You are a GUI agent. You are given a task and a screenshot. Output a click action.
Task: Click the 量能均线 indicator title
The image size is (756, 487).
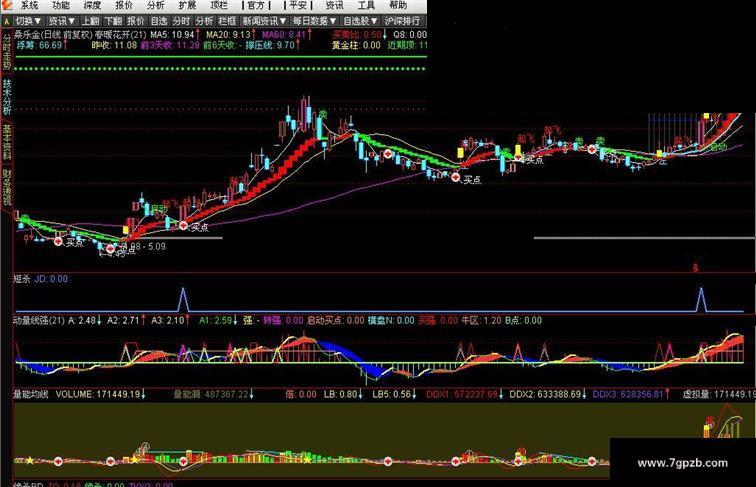click(30, 394)
